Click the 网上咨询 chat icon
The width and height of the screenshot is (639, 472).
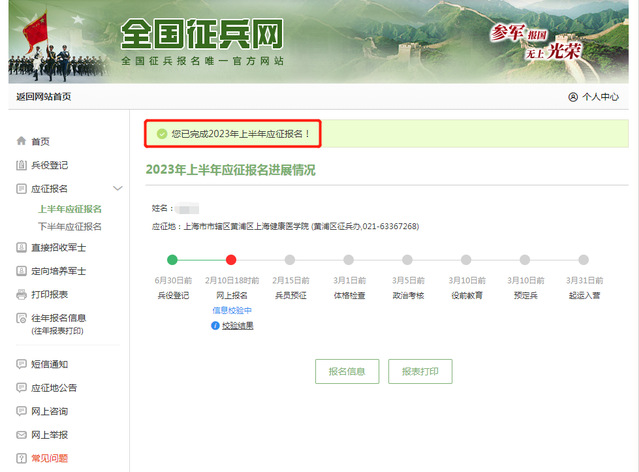point(21,411)
